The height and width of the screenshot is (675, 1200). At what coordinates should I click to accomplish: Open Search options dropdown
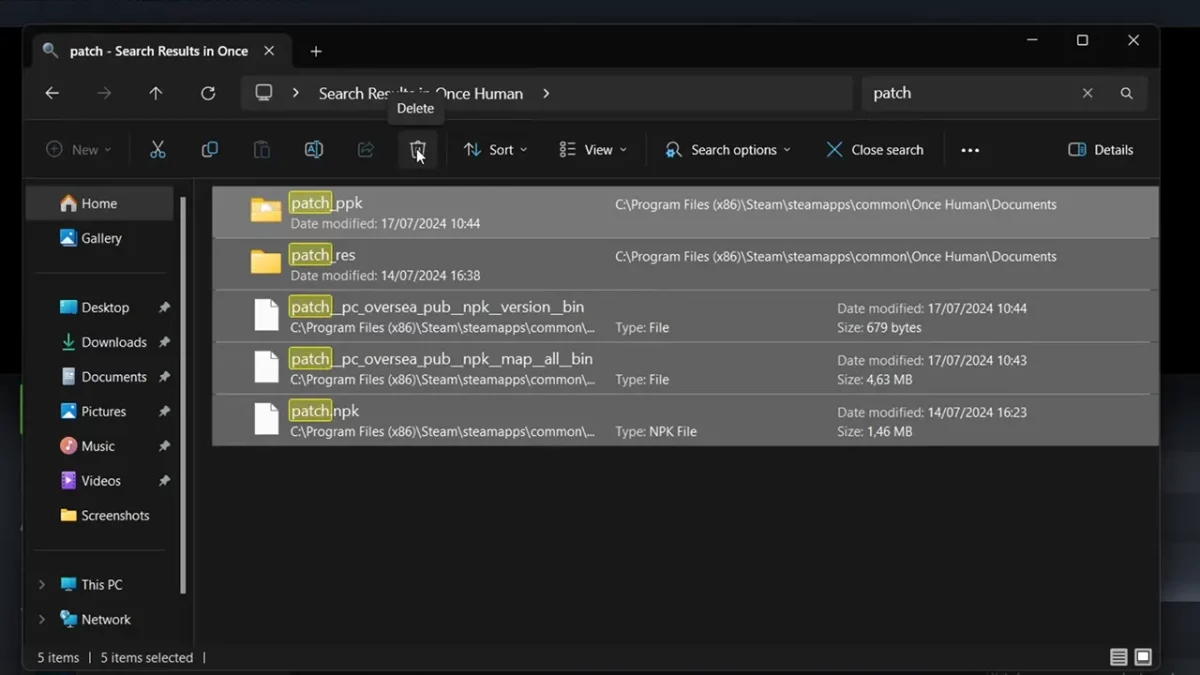pos(728,150)
